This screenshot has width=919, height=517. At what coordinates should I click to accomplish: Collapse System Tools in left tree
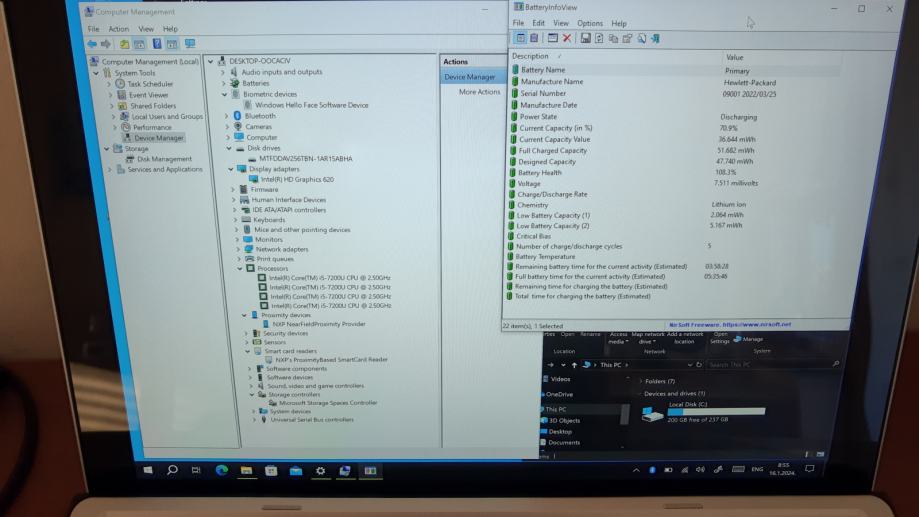coord(96,73)
